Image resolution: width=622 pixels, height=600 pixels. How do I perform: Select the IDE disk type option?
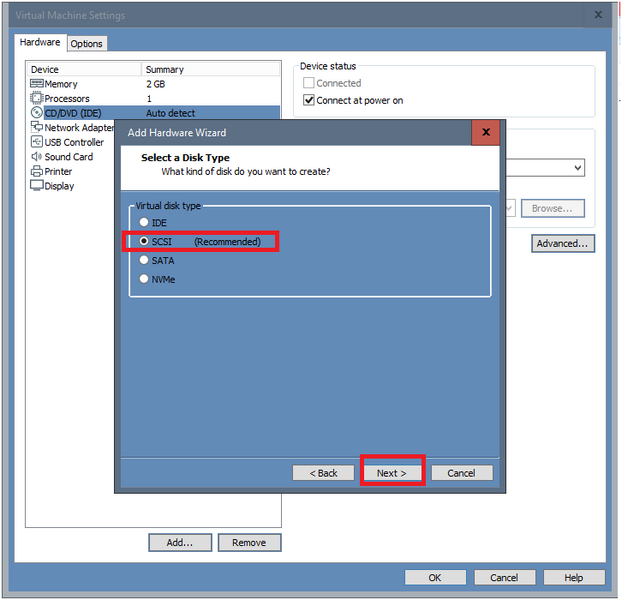tap(145, 222)
